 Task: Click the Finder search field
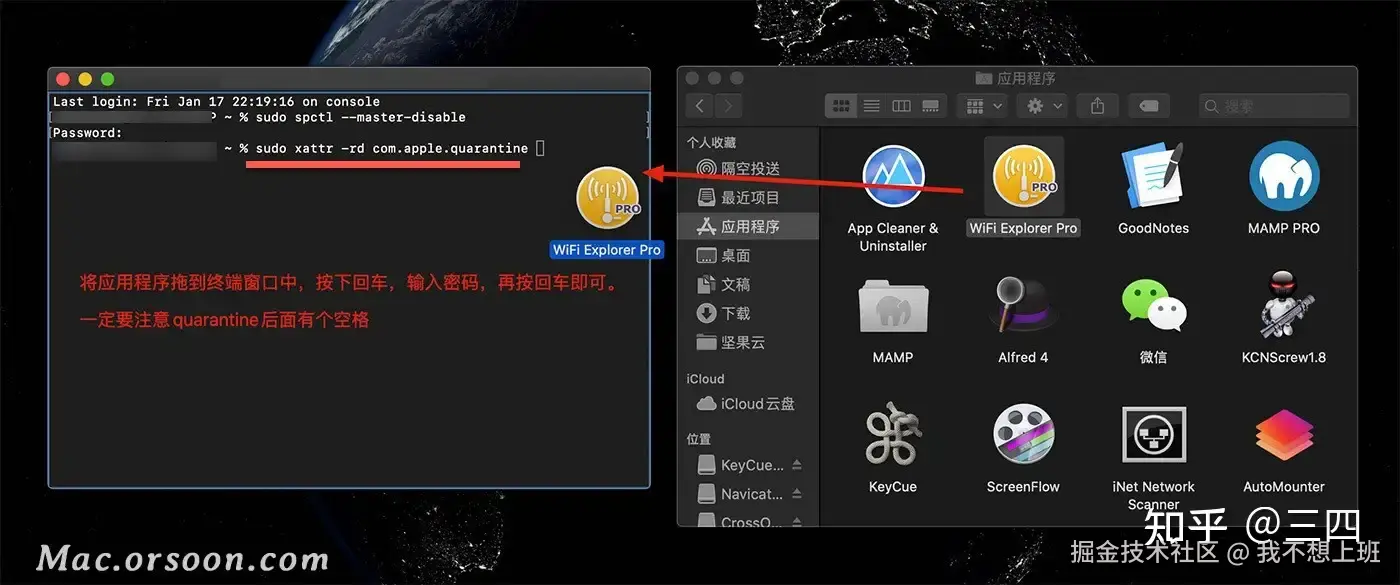[x=1273, y=105]
